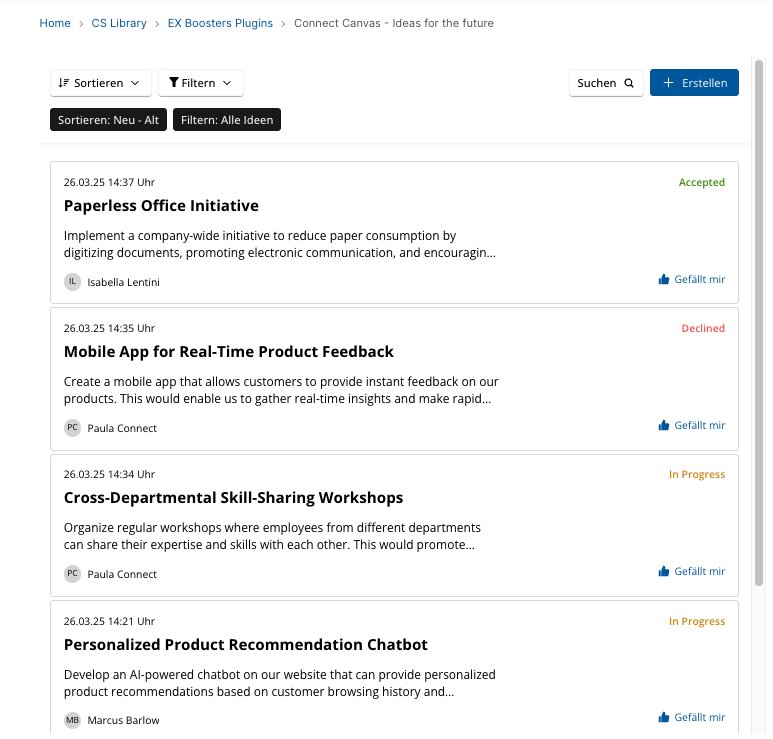This screenshot has width=773, height=739.
Task: Click the thumbs-up icon on Paperless Office Initiative
Action: click(x=664, y=280)
